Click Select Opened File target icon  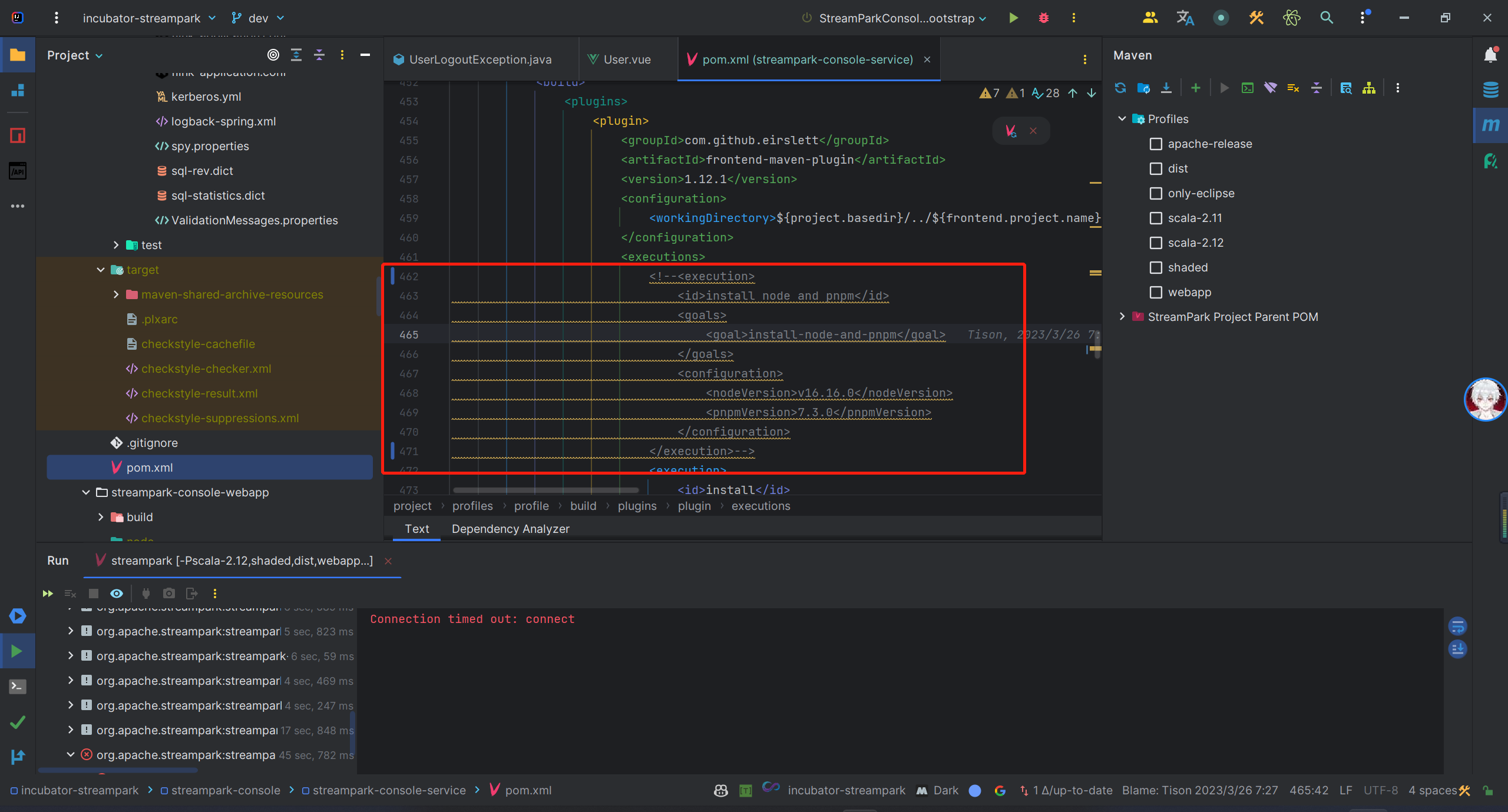[x=273, y=55]
